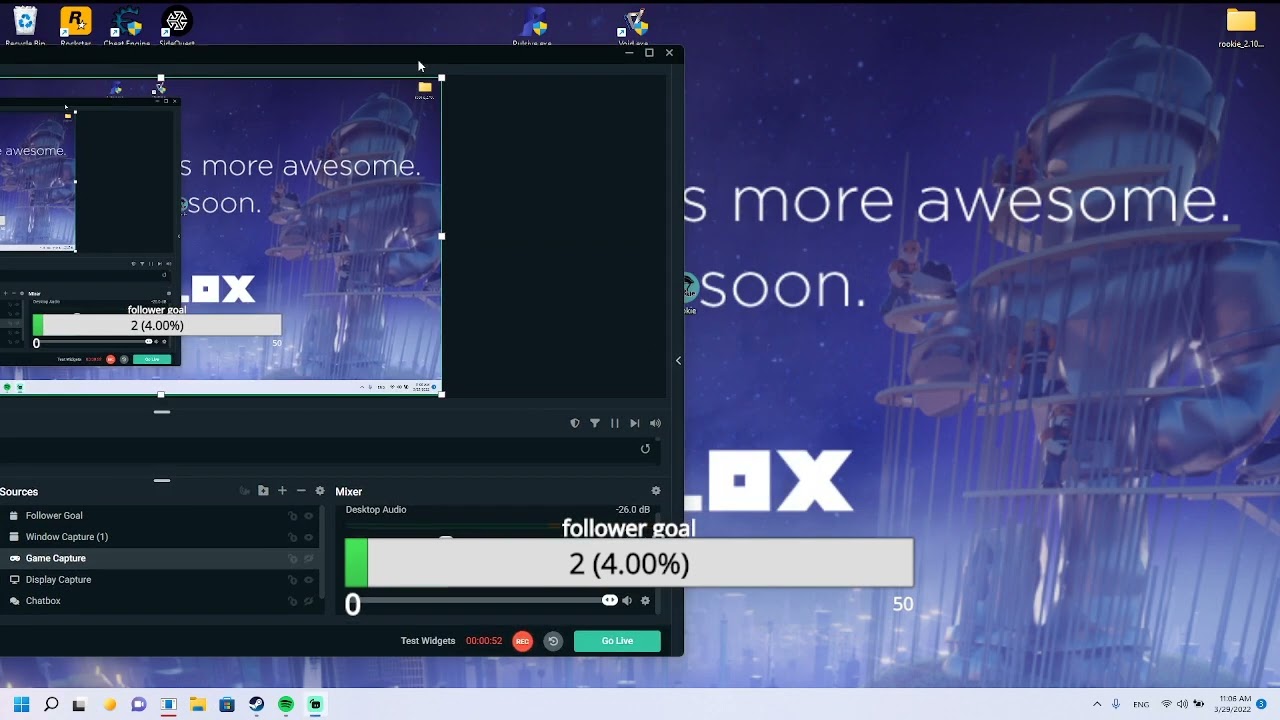The width and height of the screenshot is (1280, 720).
Task: Toggle lock on Game Capture source
Action: pos(292,559)
